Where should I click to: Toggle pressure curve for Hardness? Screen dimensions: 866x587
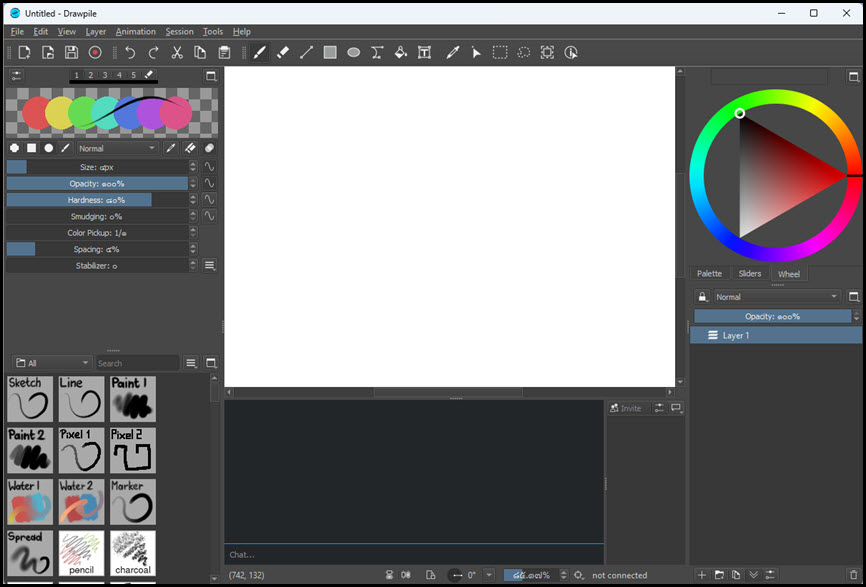[209, 199]
